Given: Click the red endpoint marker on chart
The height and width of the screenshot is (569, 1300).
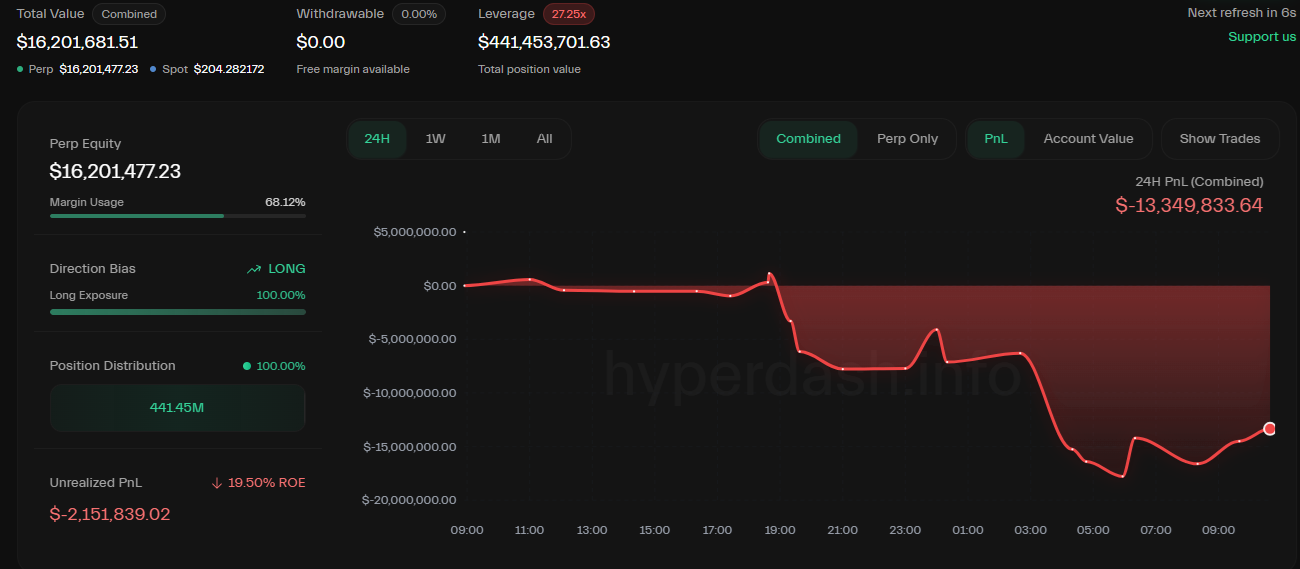Looking at the screenshot, I should (x=1270, y=429).
